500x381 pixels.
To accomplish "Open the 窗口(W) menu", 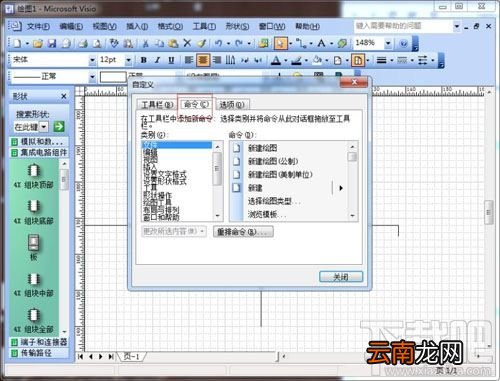I will coord(272,26).
